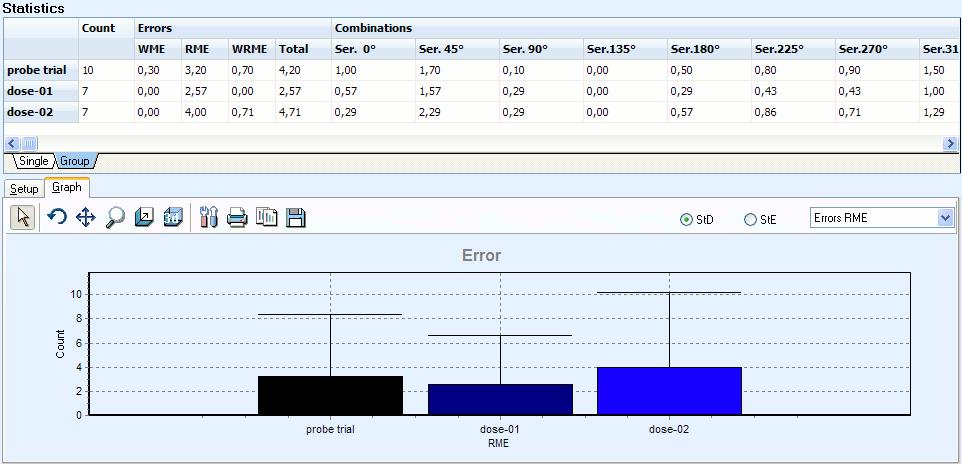Click the chart depth cube icon
This screenshot has height=464, width=962.
(x=144, y=217)
